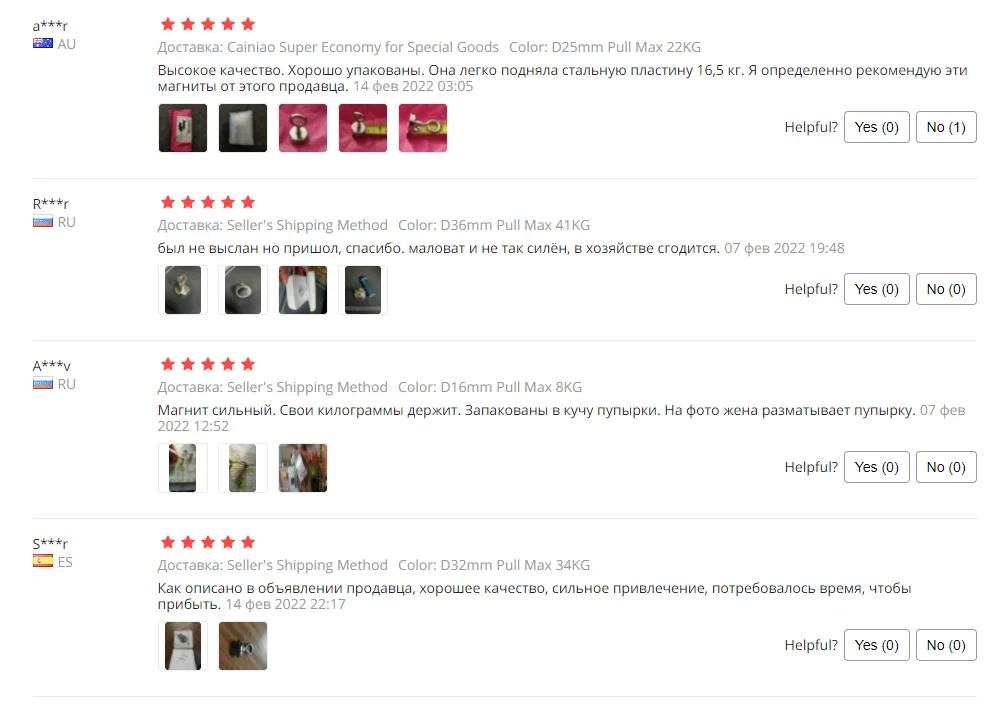Image resolution: width=997 pixels, height=711 pixels.
Task: Mark R***r's review as helpful with Yes
Action: click(876, 289)
